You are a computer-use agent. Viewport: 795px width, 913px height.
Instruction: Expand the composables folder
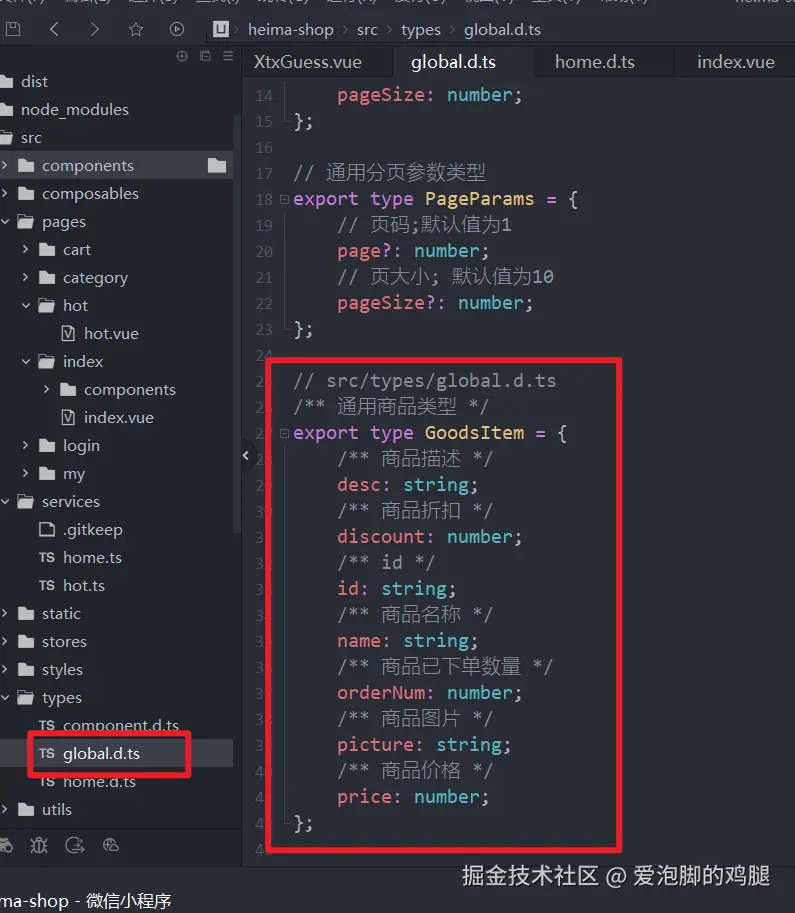[5, 193]
